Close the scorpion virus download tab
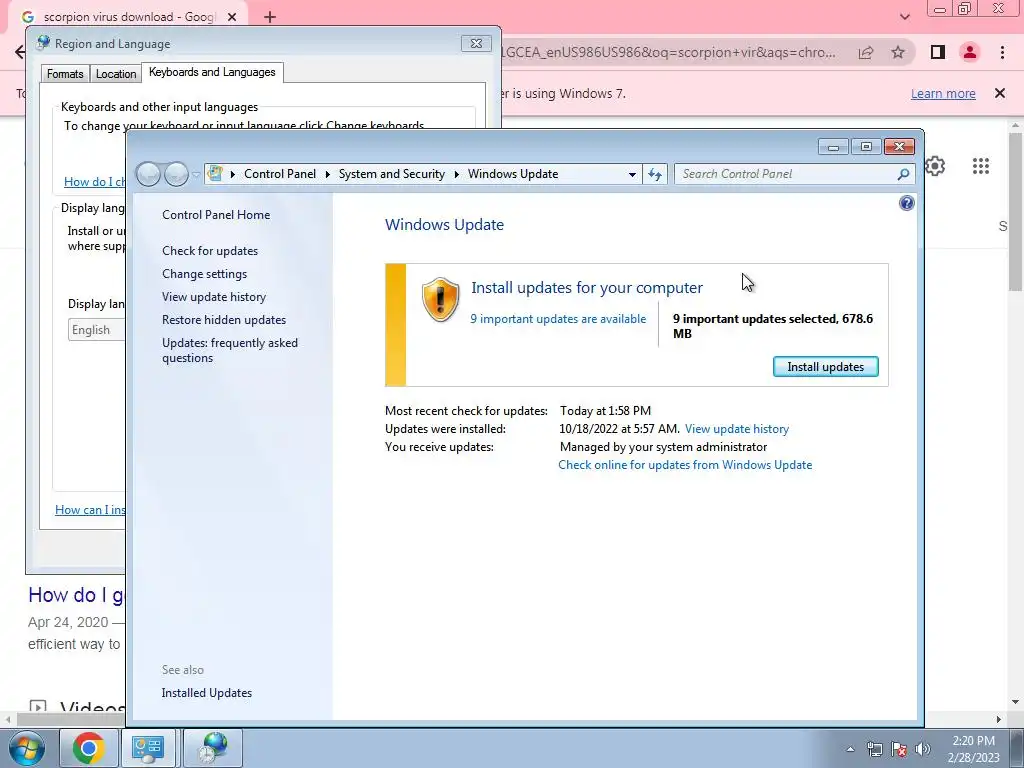The width and height of the screenshot is (1024, 768). point(232,17)
